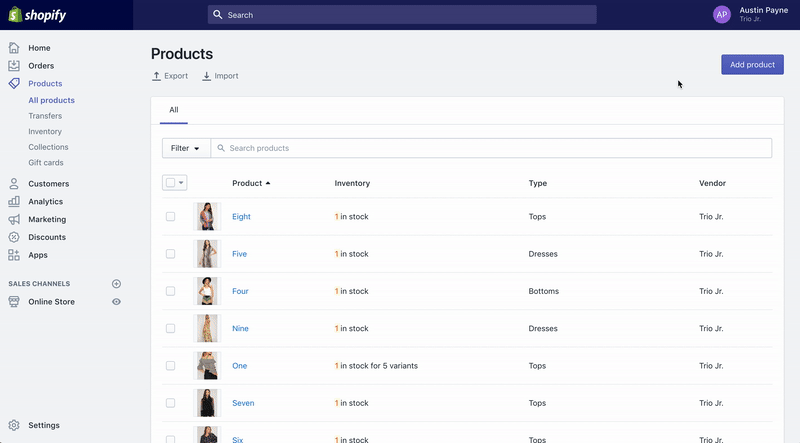Viewport: 800px width, 443px height.
Task: Click the Add product button
Action: click(x=752, y=65)
